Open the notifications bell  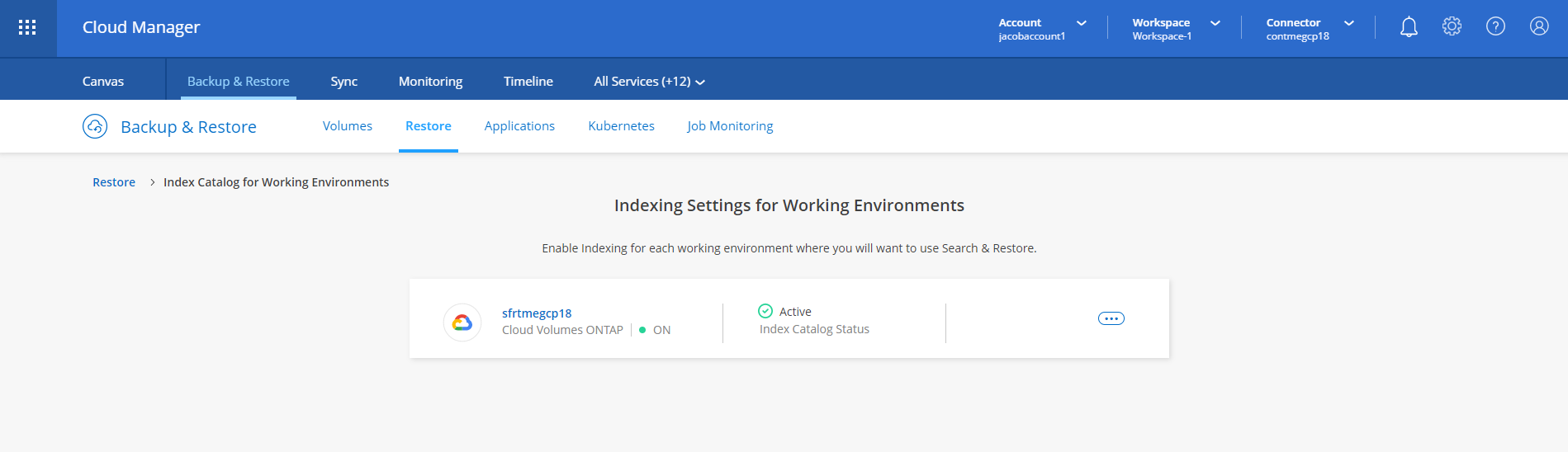pos(1409,27)
